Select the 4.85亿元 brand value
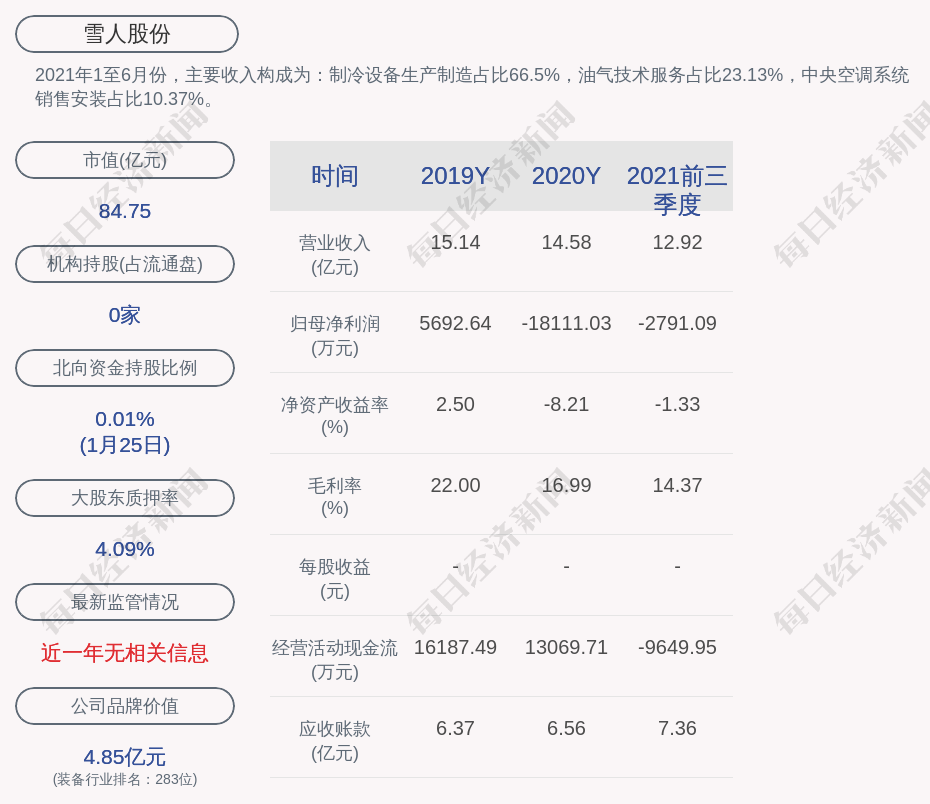This screenshot has height=804, width=930. (125, 757)
